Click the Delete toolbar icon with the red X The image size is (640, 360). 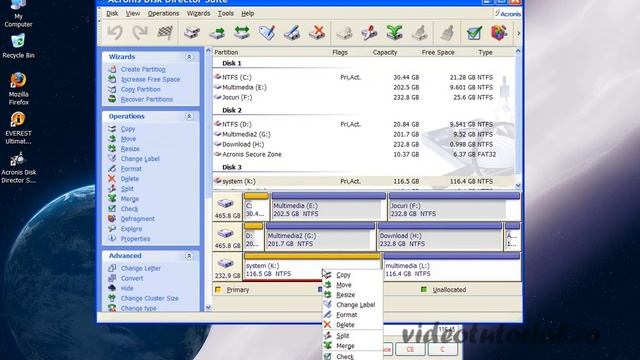click(317, 33)
